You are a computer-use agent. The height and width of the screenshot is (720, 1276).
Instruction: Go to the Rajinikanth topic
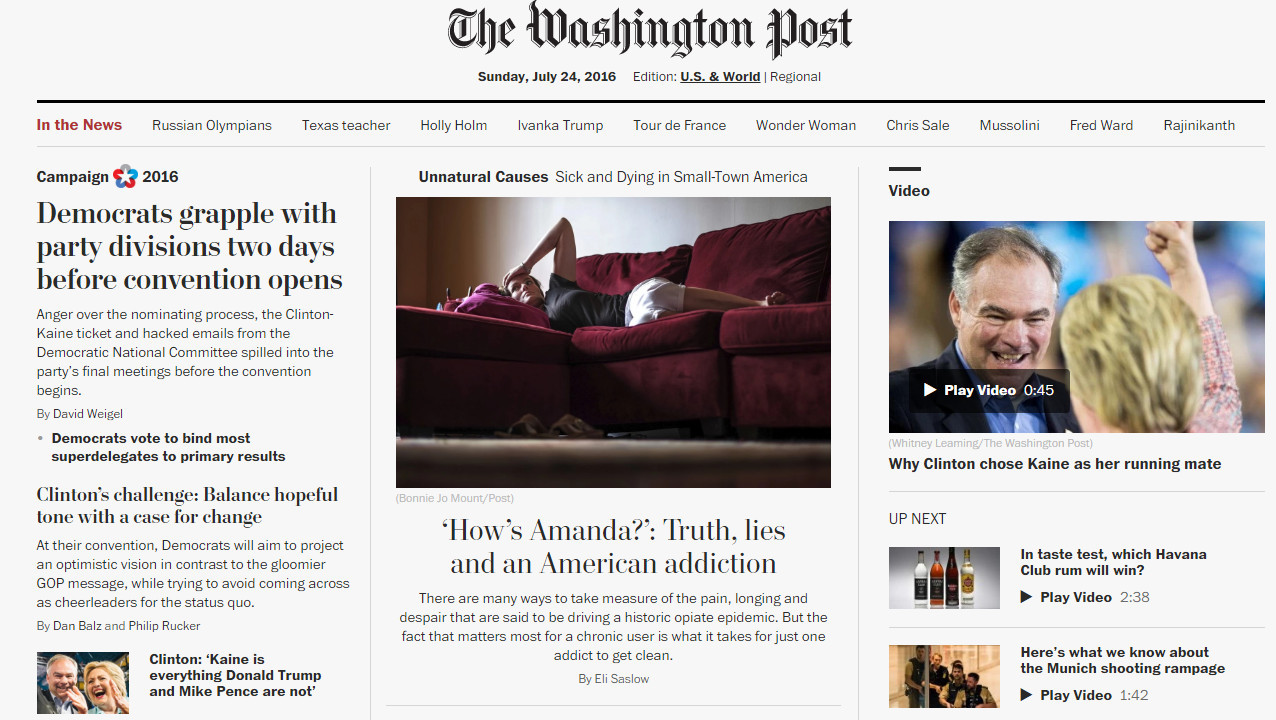pos(1199,125)
